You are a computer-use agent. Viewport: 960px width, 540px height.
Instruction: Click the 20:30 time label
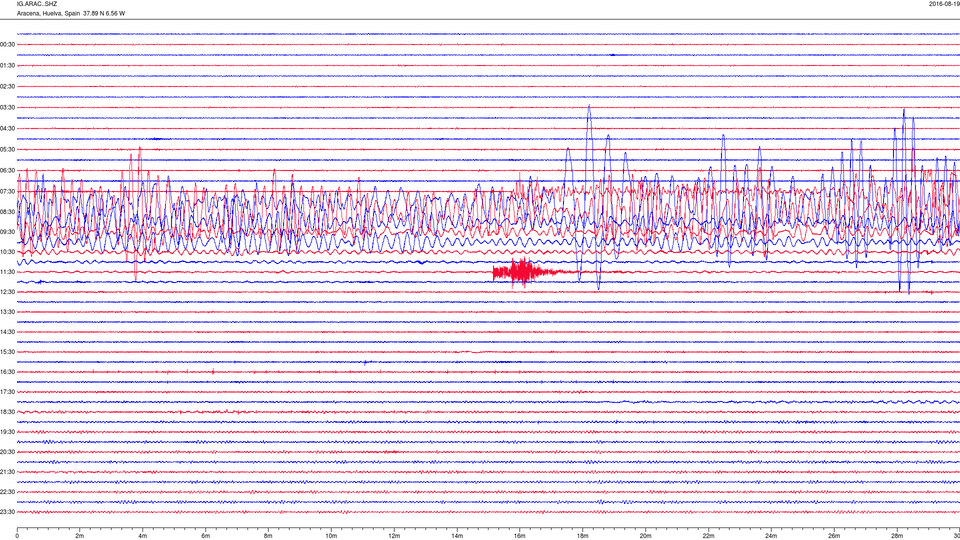[7, 452]
